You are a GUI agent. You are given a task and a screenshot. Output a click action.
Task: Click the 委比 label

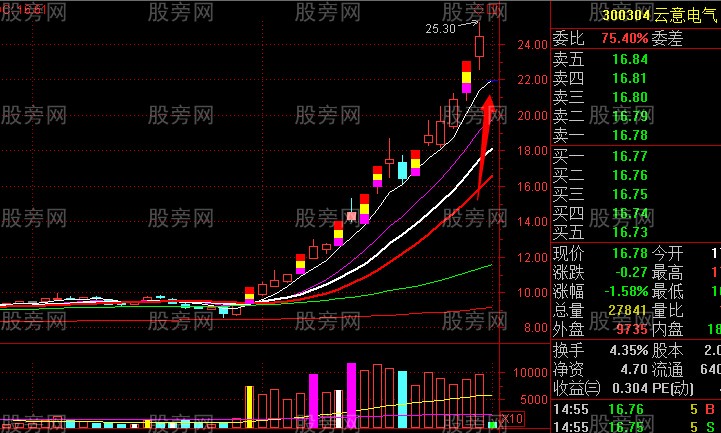point(568,39)
